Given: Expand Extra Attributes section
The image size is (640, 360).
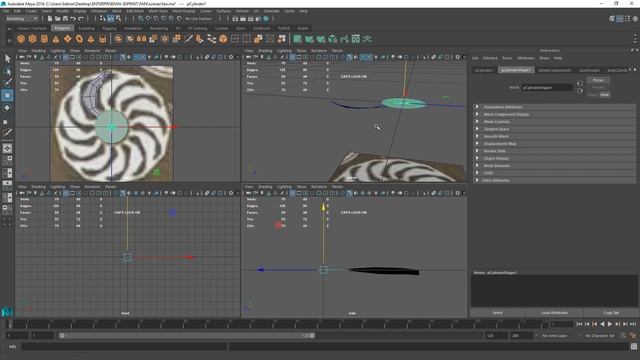Looking at the screenshot, I should [x=554, y=180].
